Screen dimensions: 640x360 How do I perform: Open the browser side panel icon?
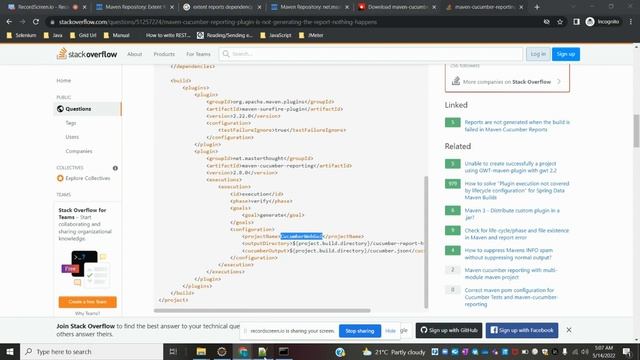(576, 22)
